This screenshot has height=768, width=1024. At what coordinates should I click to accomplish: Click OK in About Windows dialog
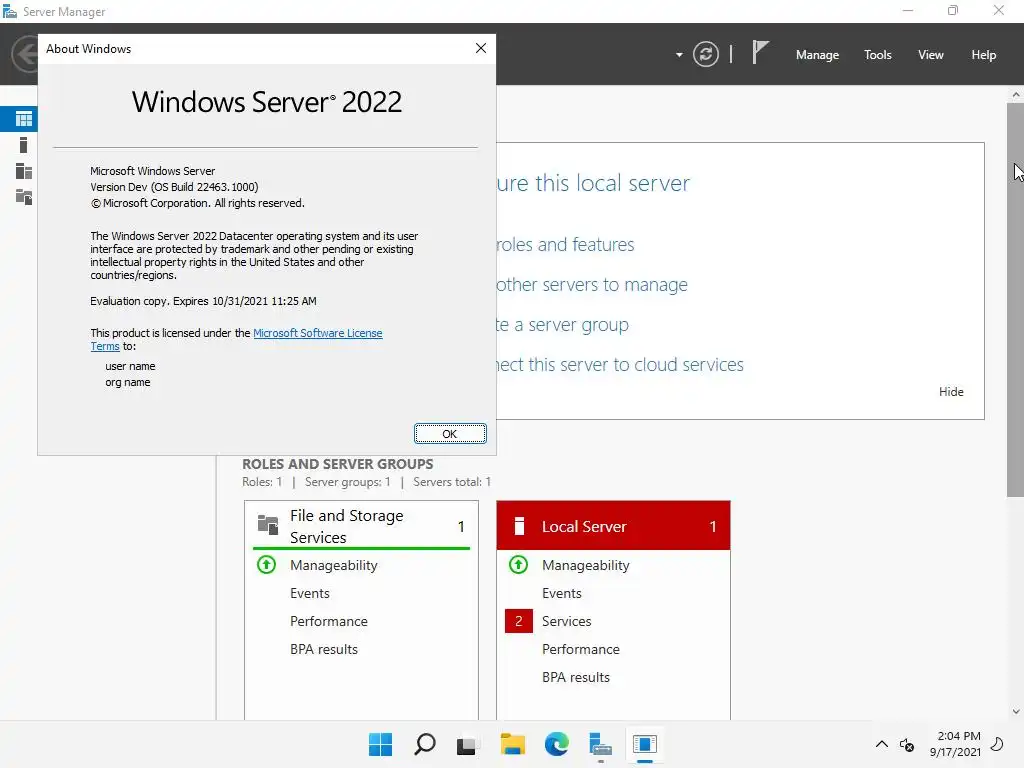[450, 434]
